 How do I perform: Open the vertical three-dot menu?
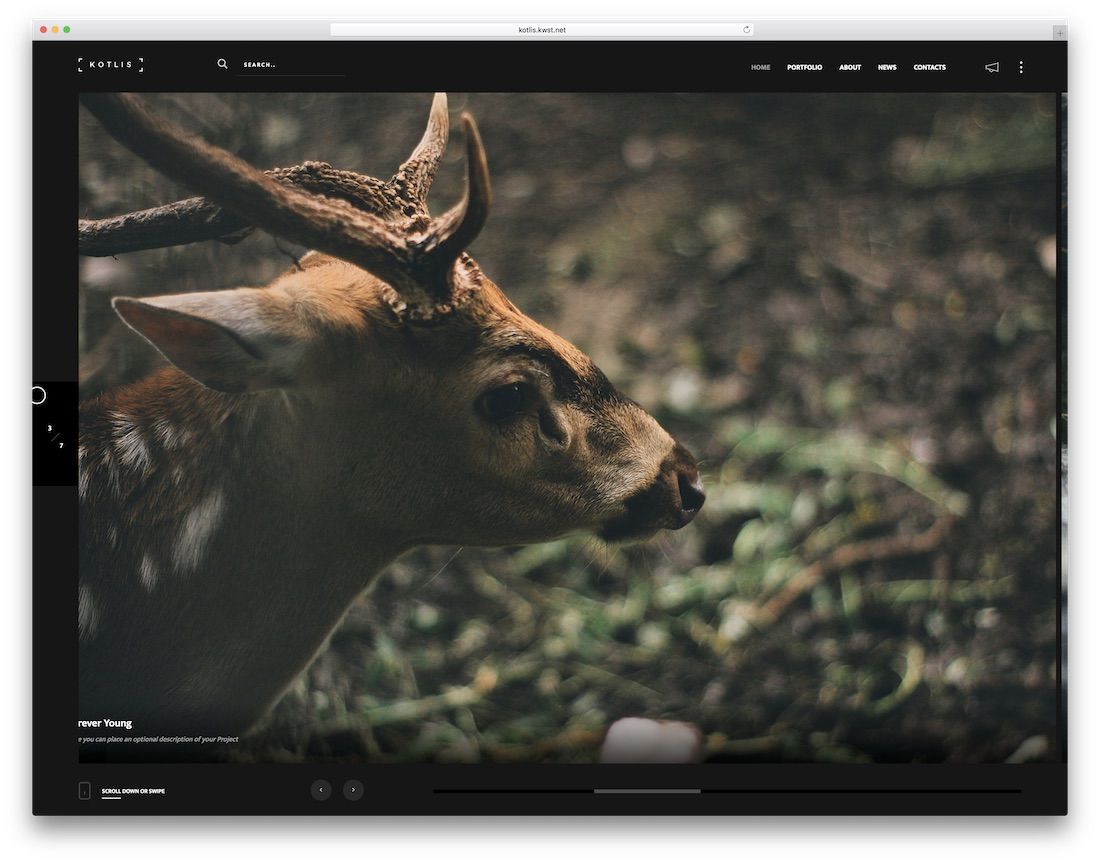[1021, 67]
